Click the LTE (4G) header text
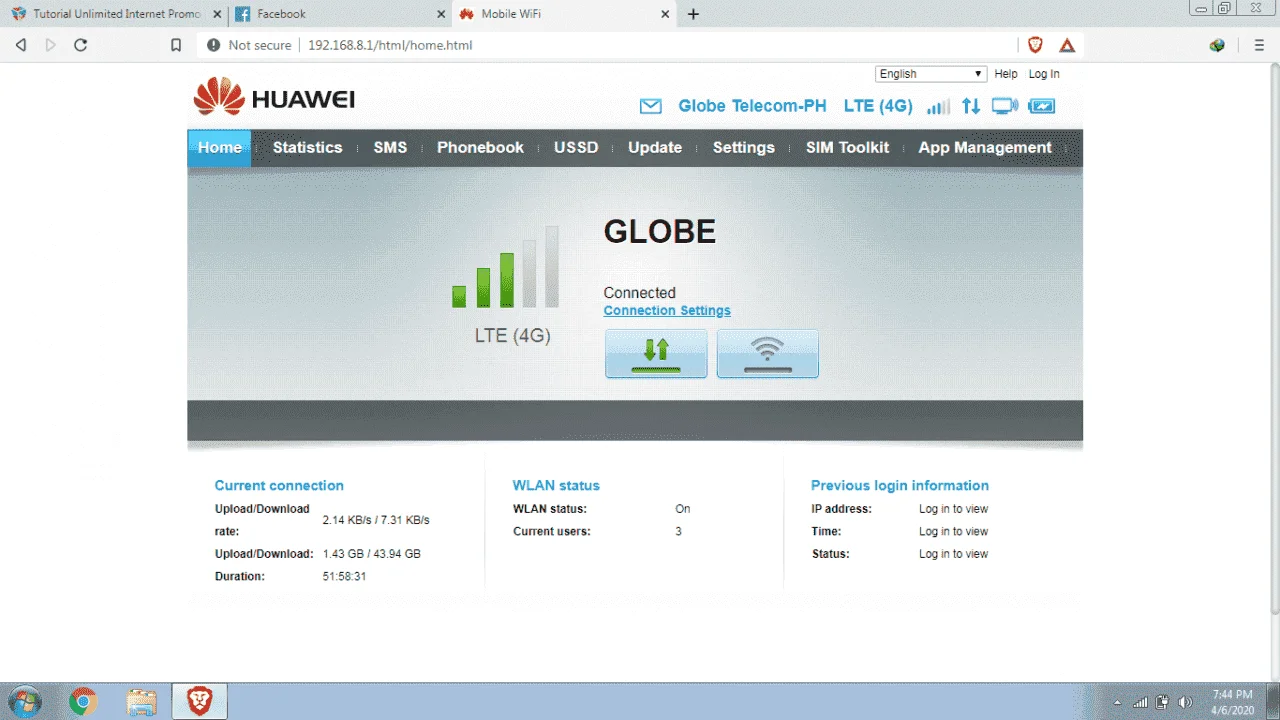This screenshot has width=1280, height=720. point(878,106)
